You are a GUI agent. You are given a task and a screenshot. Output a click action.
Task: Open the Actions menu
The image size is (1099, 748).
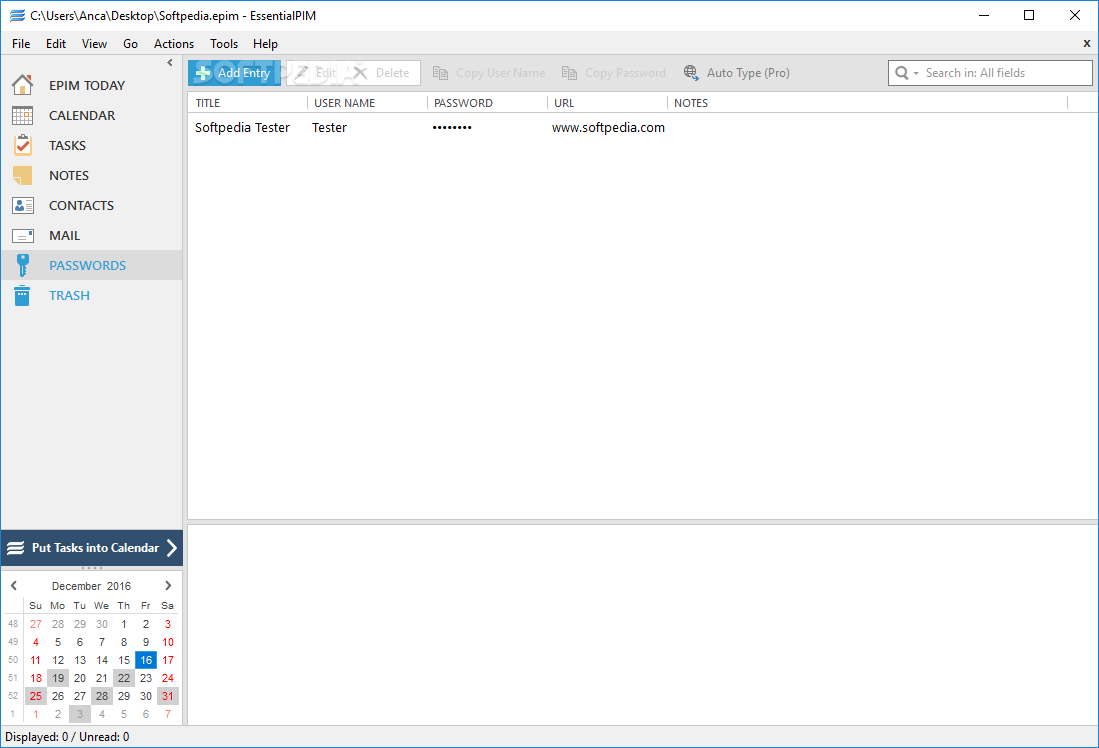point(174,43)
